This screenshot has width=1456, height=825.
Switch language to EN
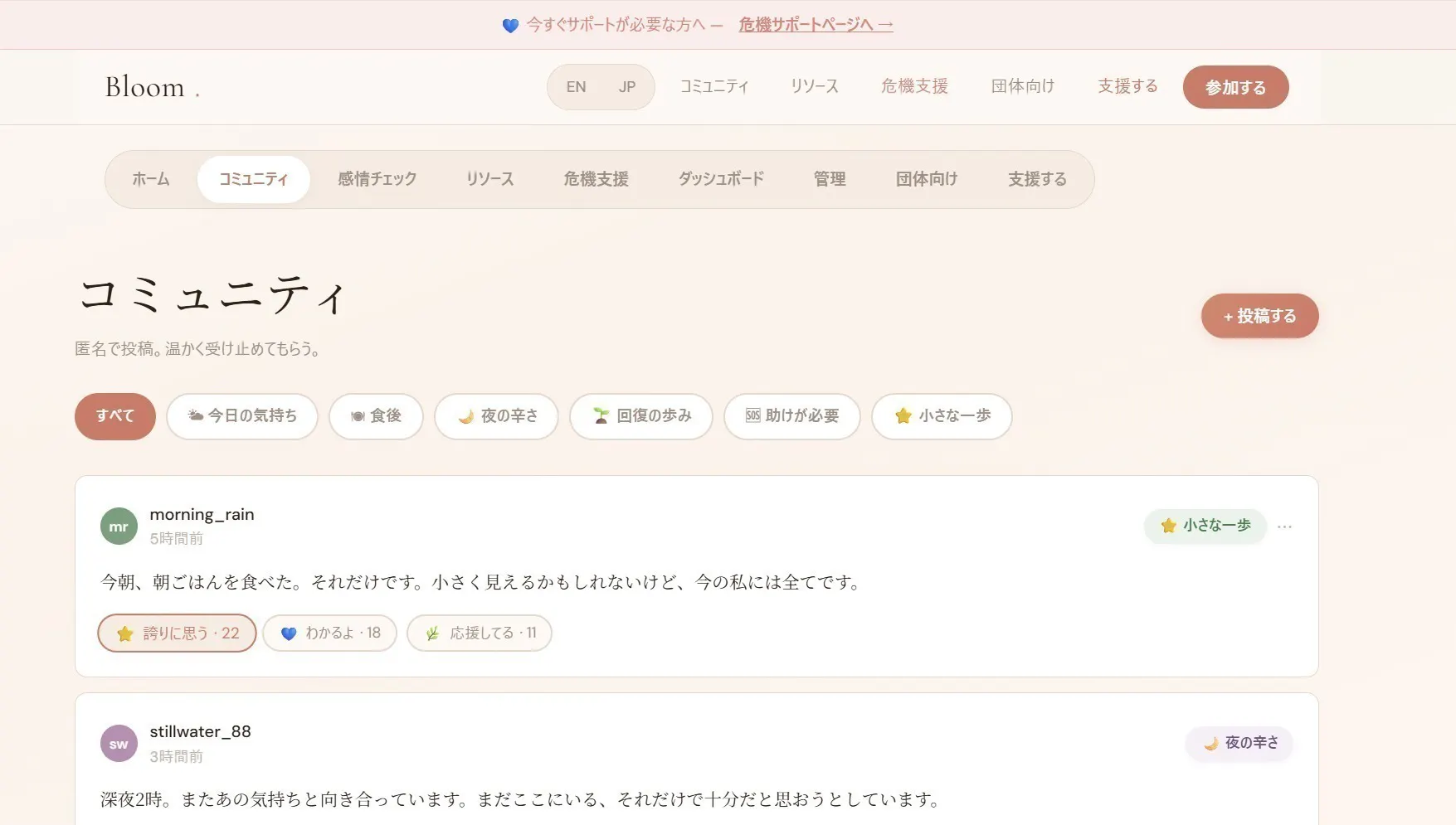pyautogui.click(x=576, y=87)
